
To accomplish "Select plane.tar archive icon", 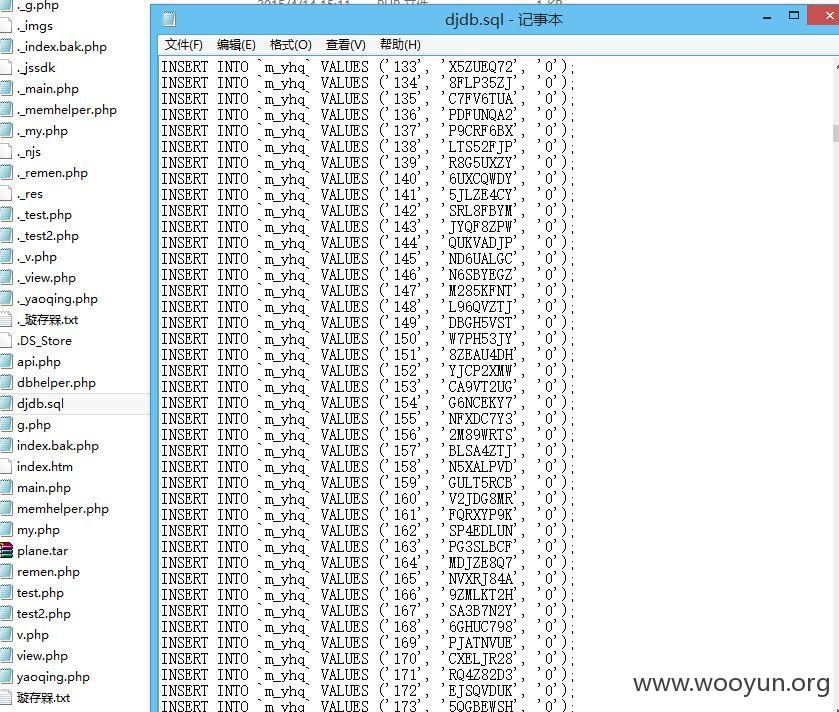I will (6, 550).
